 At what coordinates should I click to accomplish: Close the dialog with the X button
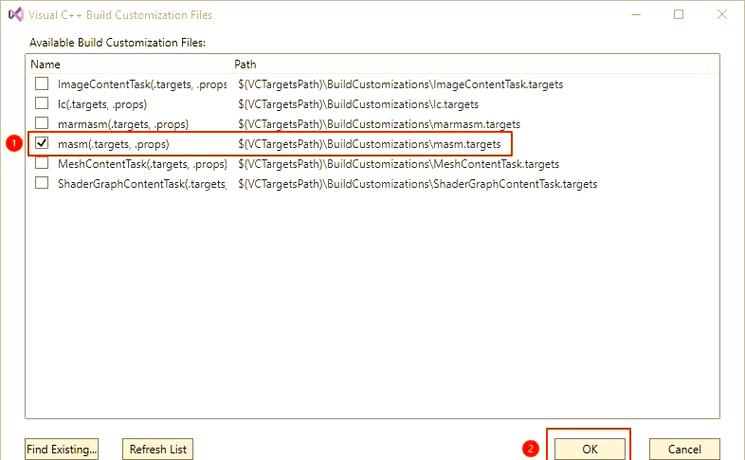click(x=722, y=14)
